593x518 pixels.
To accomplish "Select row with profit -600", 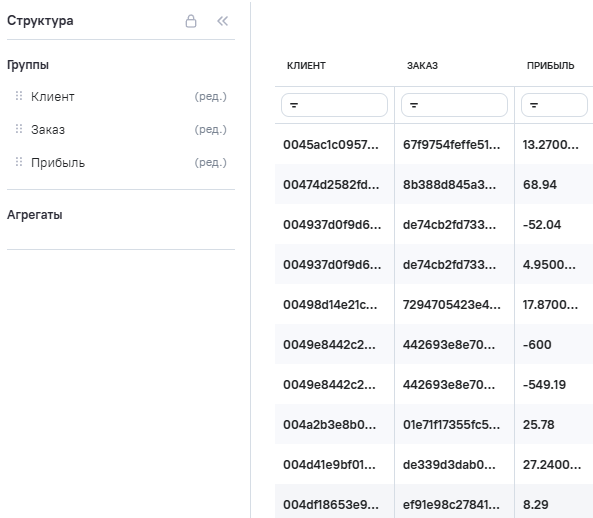I will tap(434, 344).
